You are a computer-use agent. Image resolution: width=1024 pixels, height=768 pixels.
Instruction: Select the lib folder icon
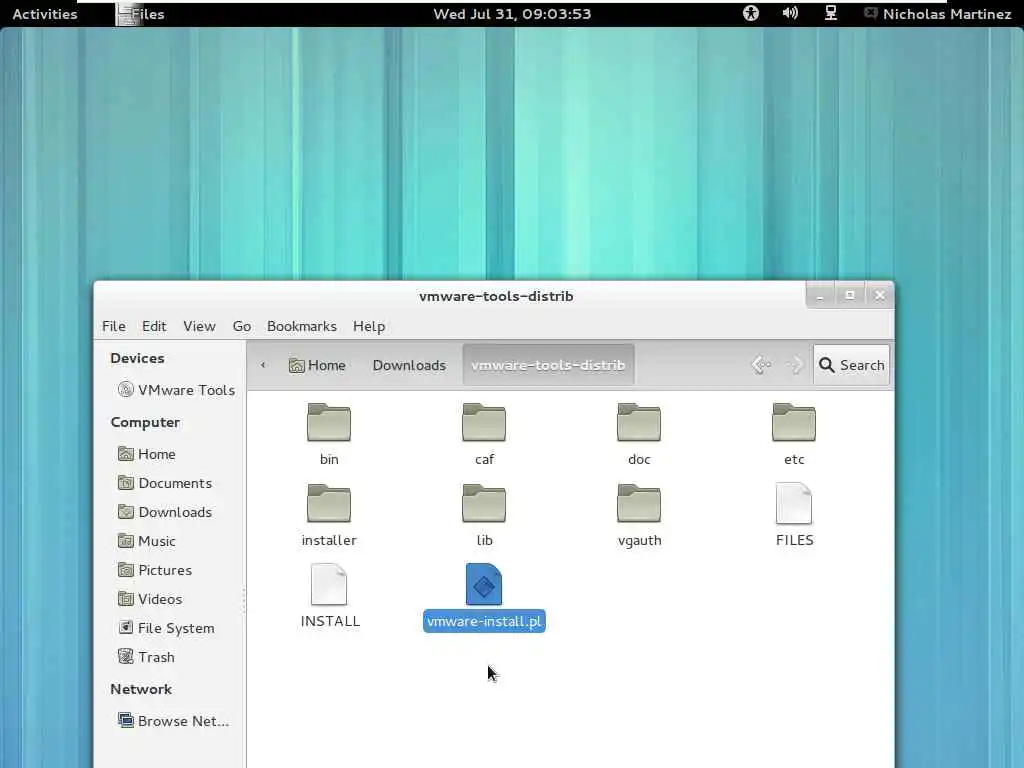pyautogui.click(x=484, y=504)
